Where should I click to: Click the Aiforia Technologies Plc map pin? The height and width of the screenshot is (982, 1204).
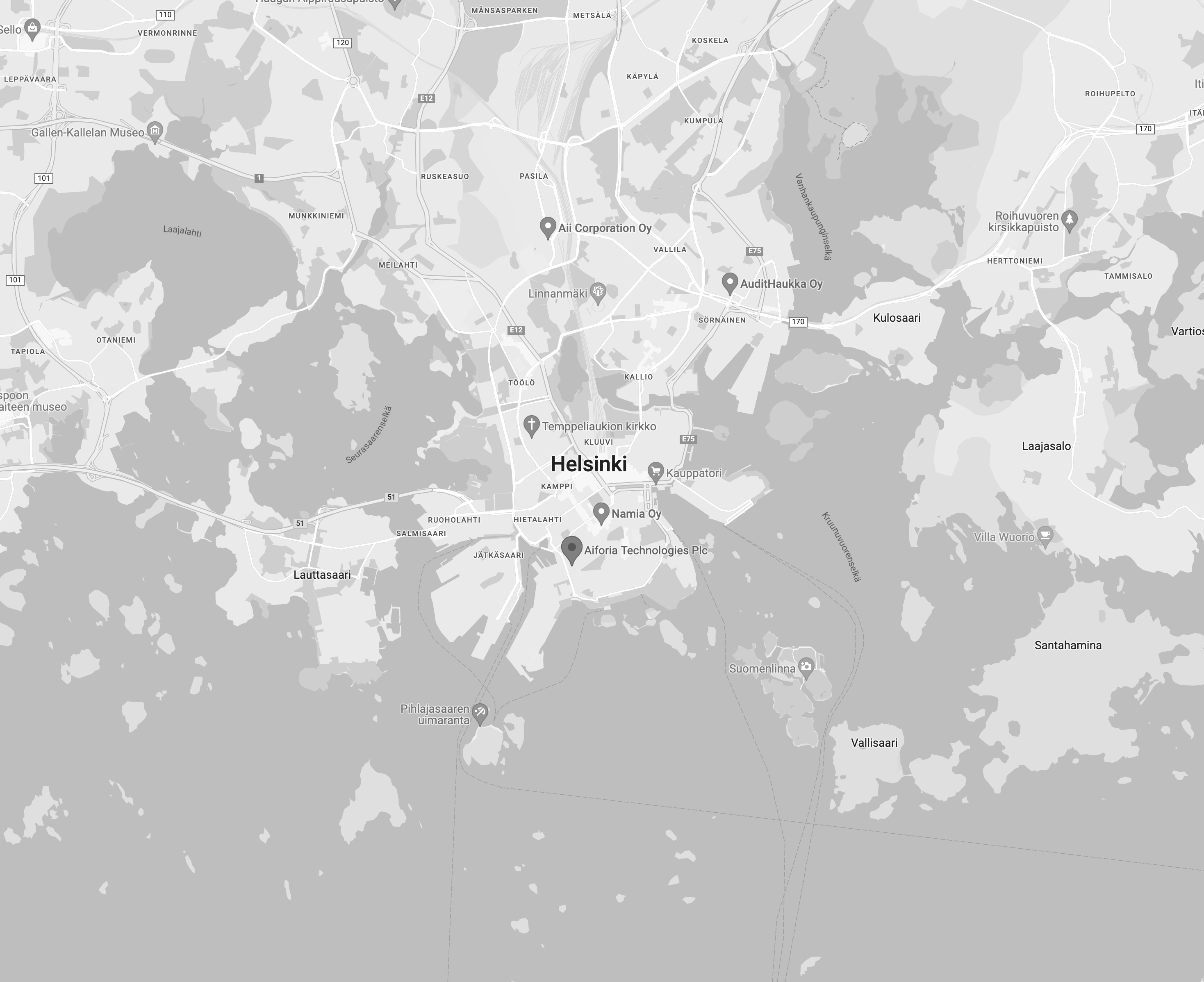pos(571,550)
